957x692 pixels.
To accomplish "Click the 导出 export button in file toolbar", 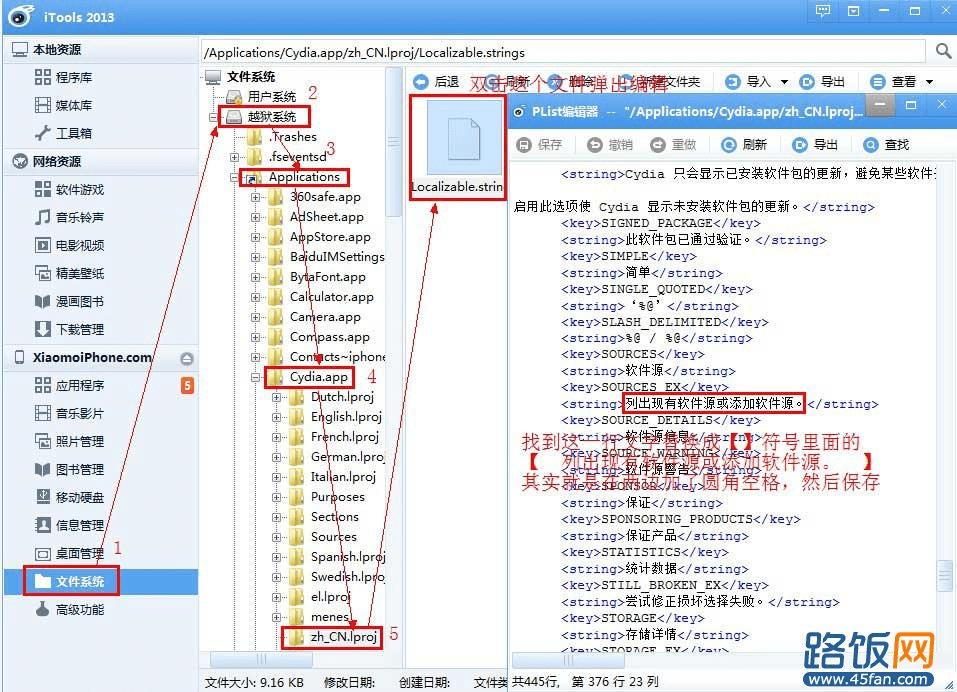I will coord(823,82).
